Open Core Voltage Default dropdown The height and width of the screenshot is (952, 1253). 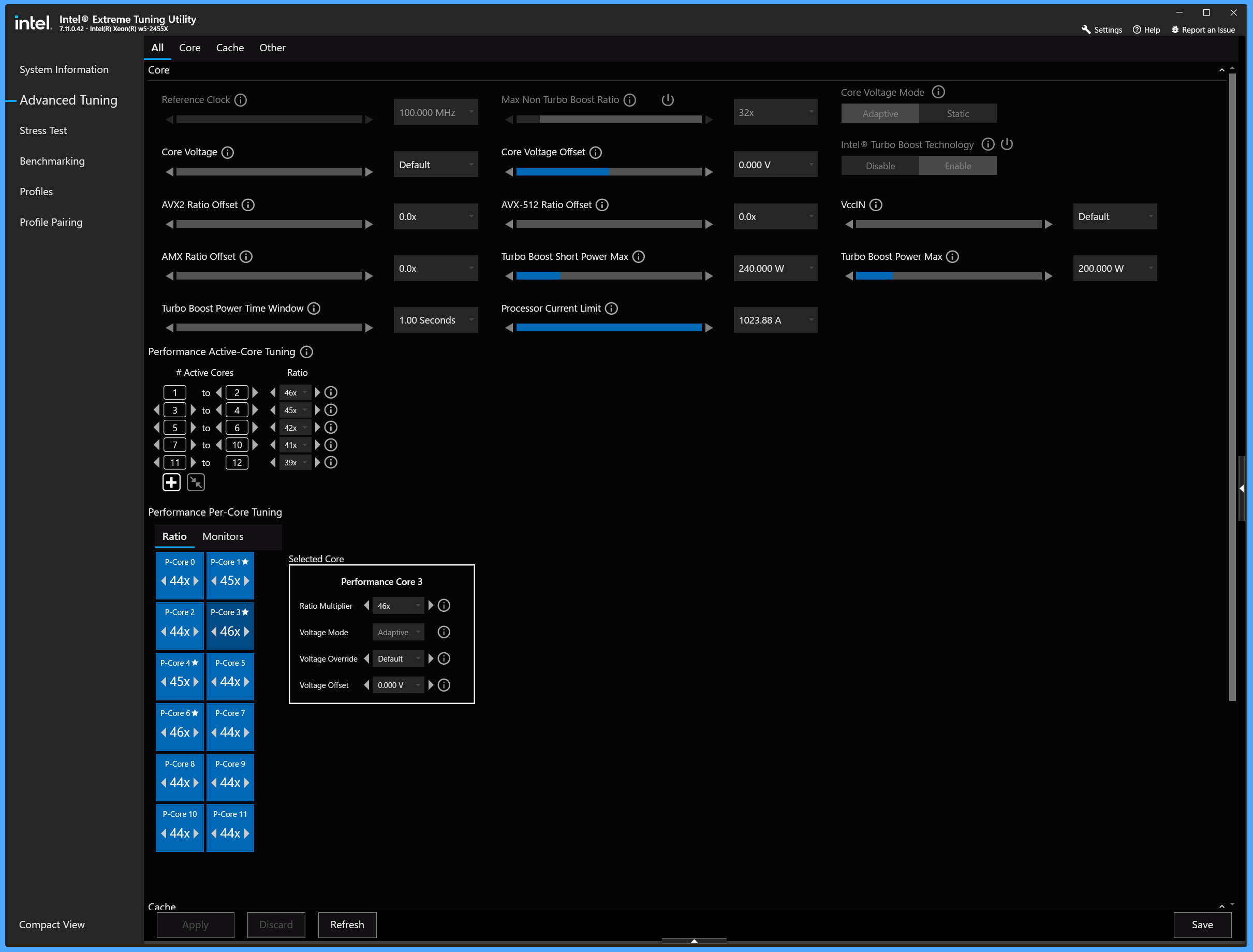coord(436,164)
